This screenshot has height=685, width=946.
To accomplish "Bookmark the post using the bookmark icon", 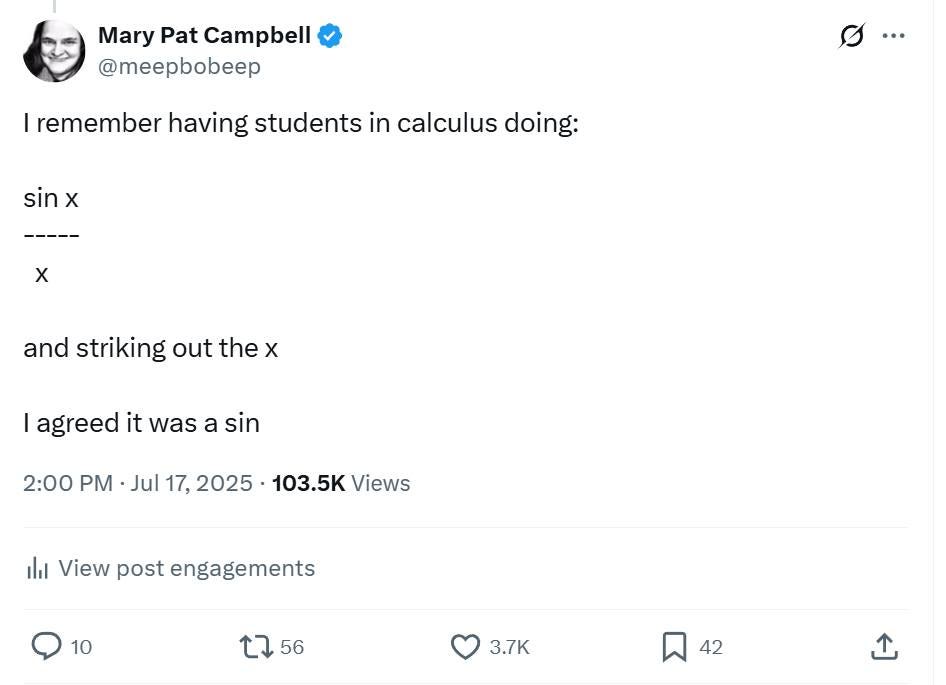I will [x=675, y=647].
